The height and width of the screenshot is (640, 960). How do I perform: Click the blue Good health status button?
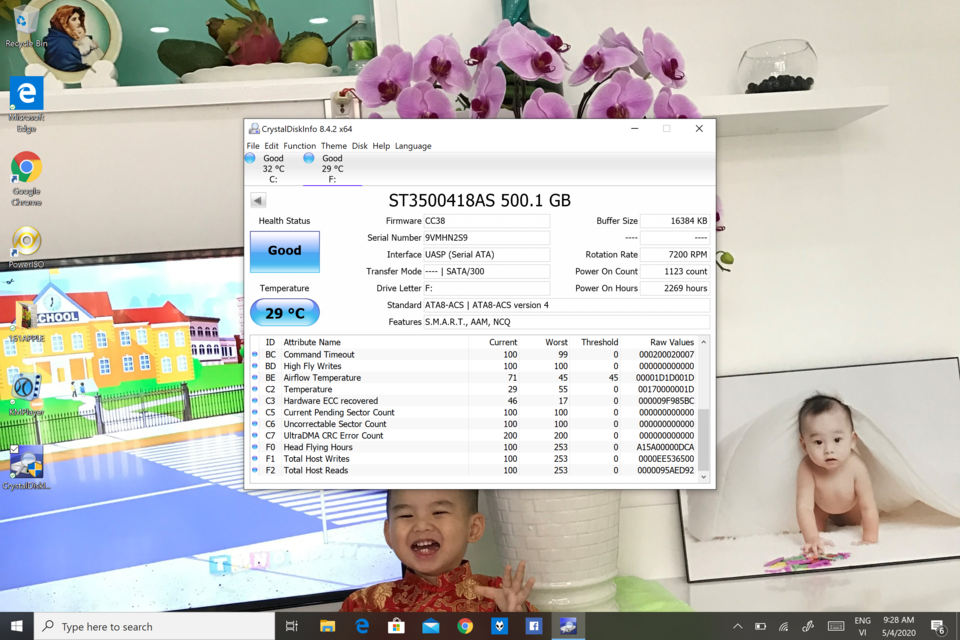285,250
